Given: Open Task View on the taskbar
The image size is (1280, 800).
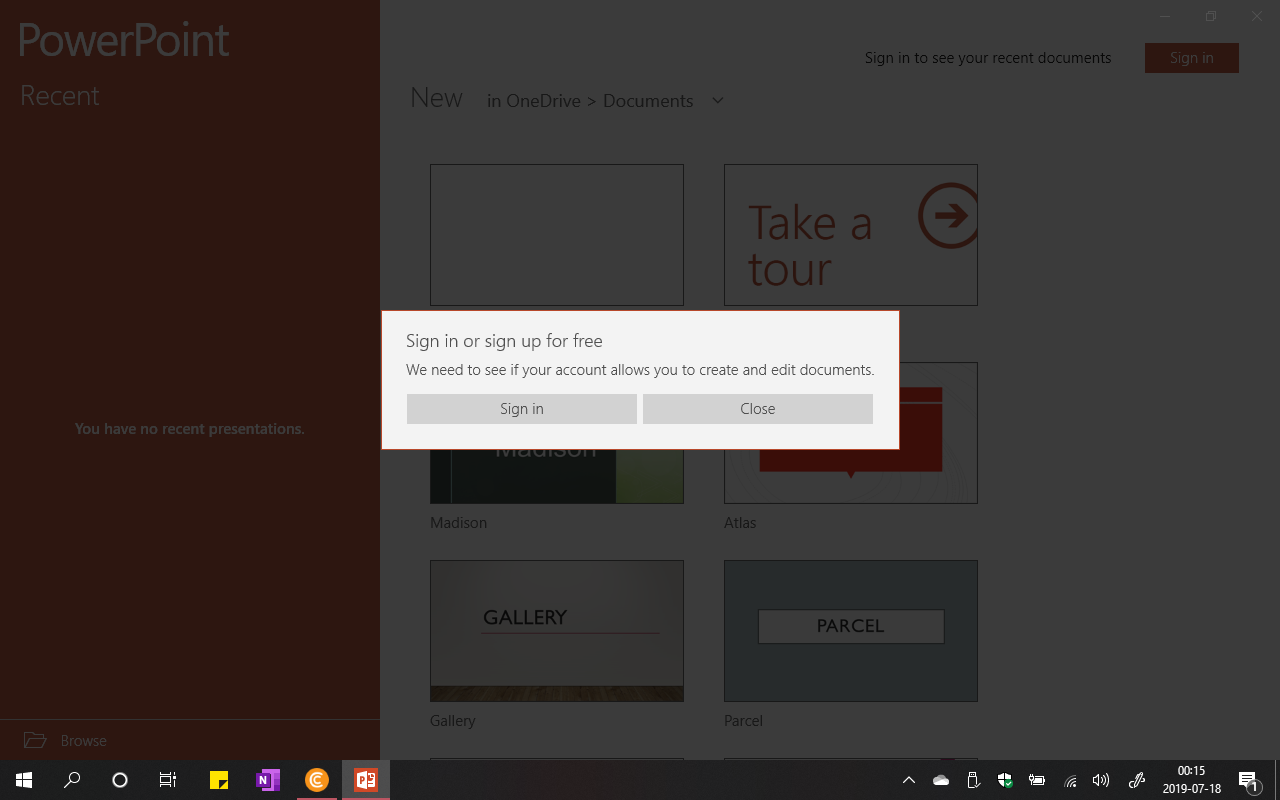Looking at the screenshot, I should (168, 780).
